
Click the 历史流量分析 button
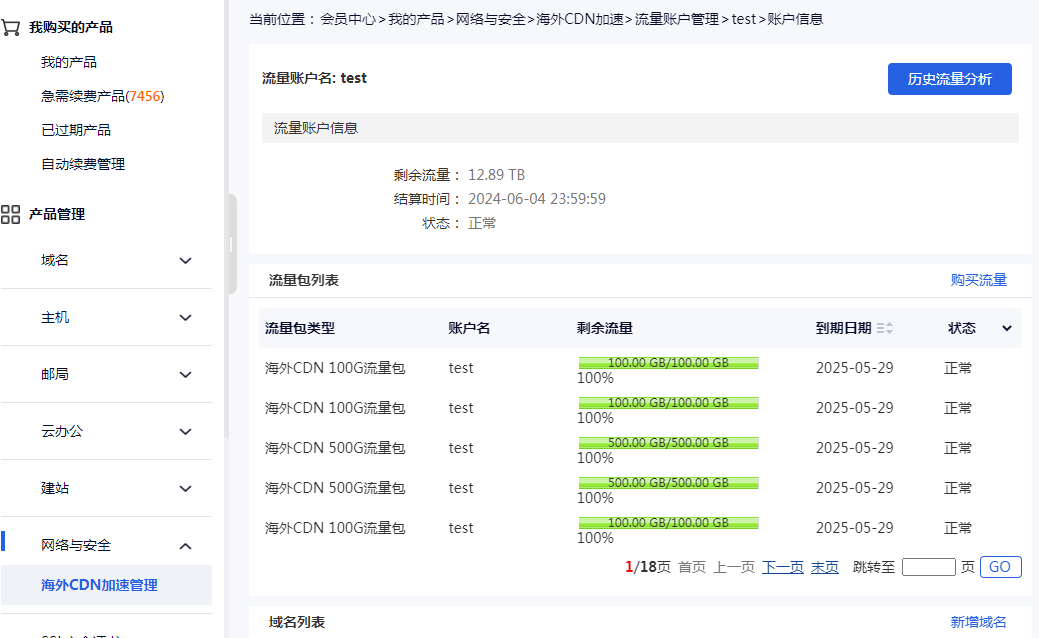pyautogui.click(x=949, y=79)
